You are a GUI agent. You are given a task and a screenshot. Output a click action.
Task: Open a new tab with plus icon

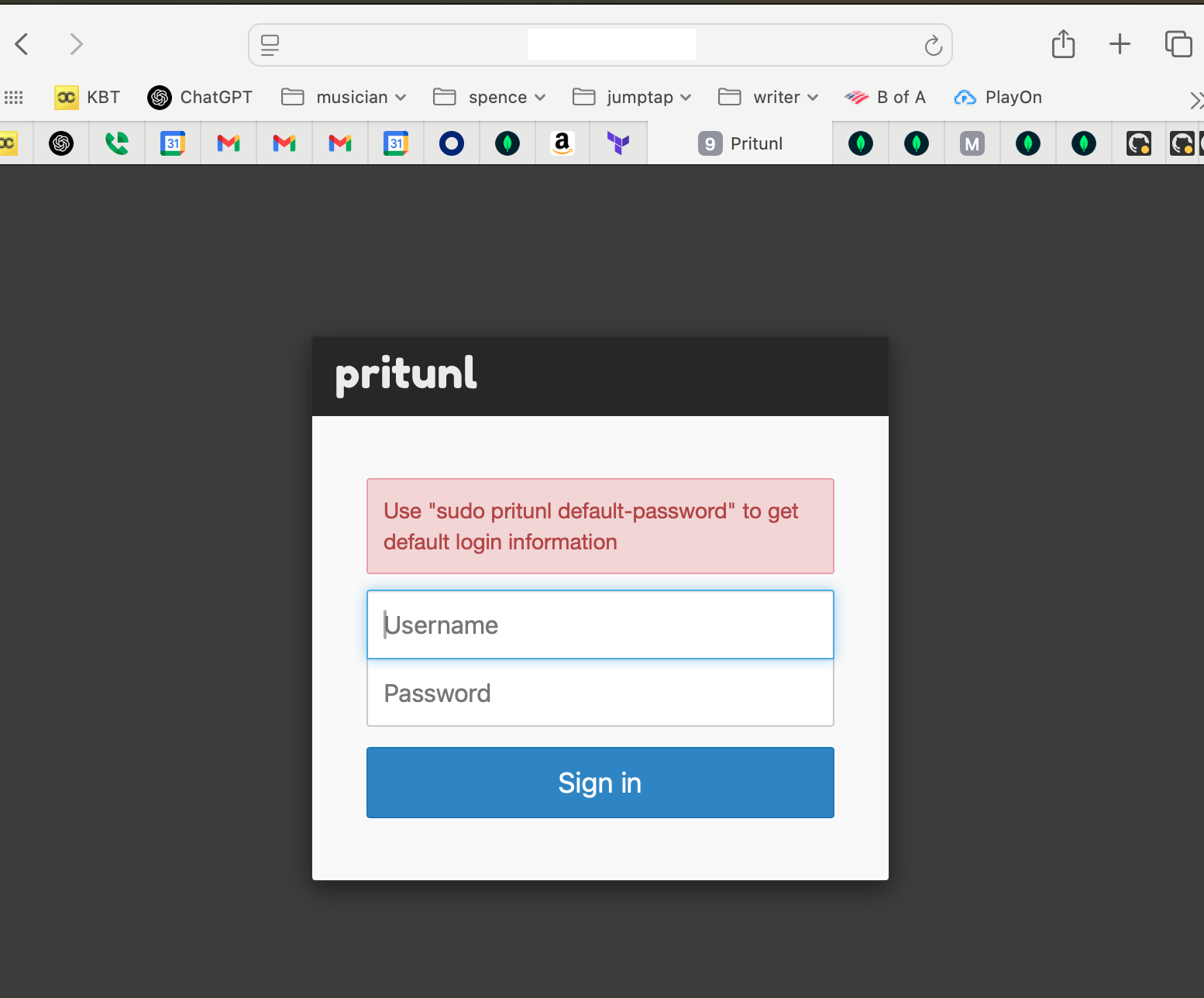point(1120,44)
